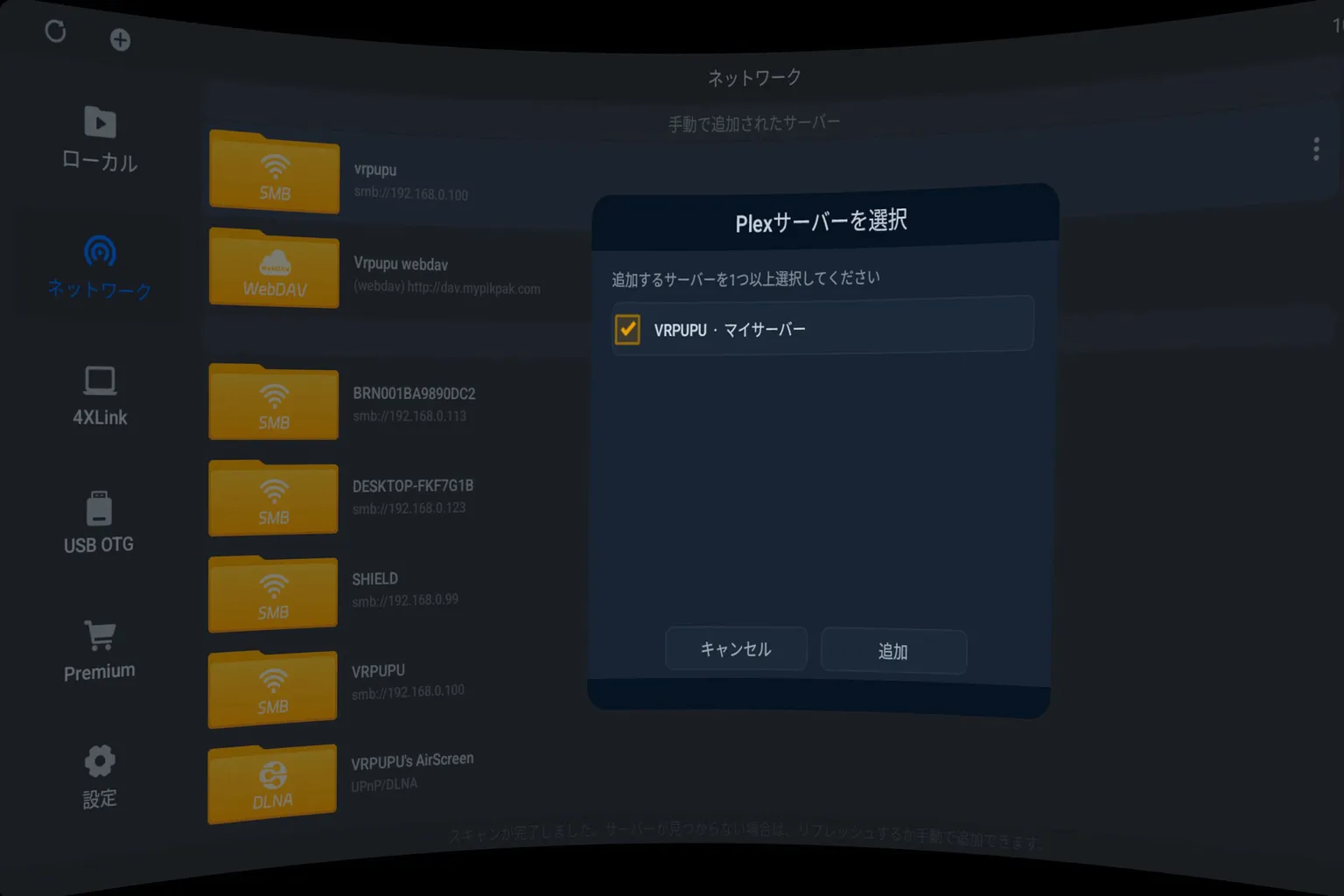Click the キャンセル cancel button
The width and height of the screenshot is (1344, 896).
[x=736, y=649]
